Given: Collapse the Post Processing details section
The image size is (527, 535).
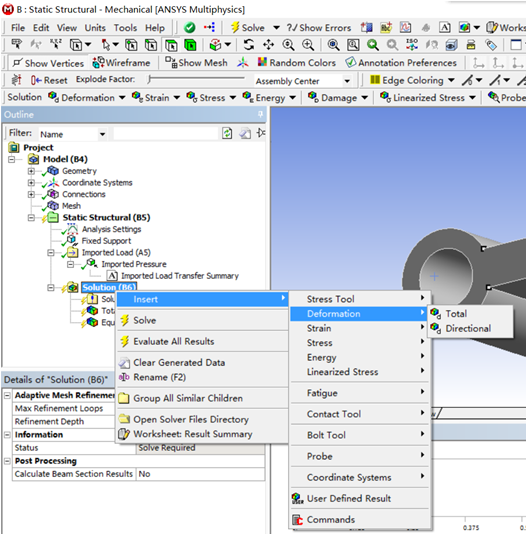Looking at the screenshot, I should (x=7, y=461).
